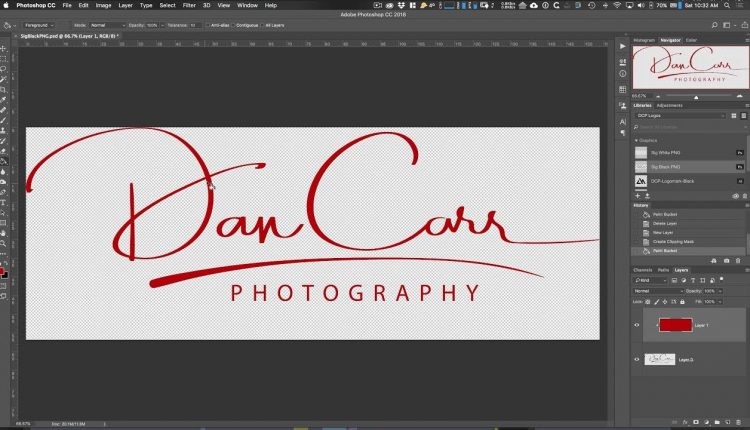Toggle lock image pixels brush icon
This screenshot has height=430, width=750.
point(656,302)
